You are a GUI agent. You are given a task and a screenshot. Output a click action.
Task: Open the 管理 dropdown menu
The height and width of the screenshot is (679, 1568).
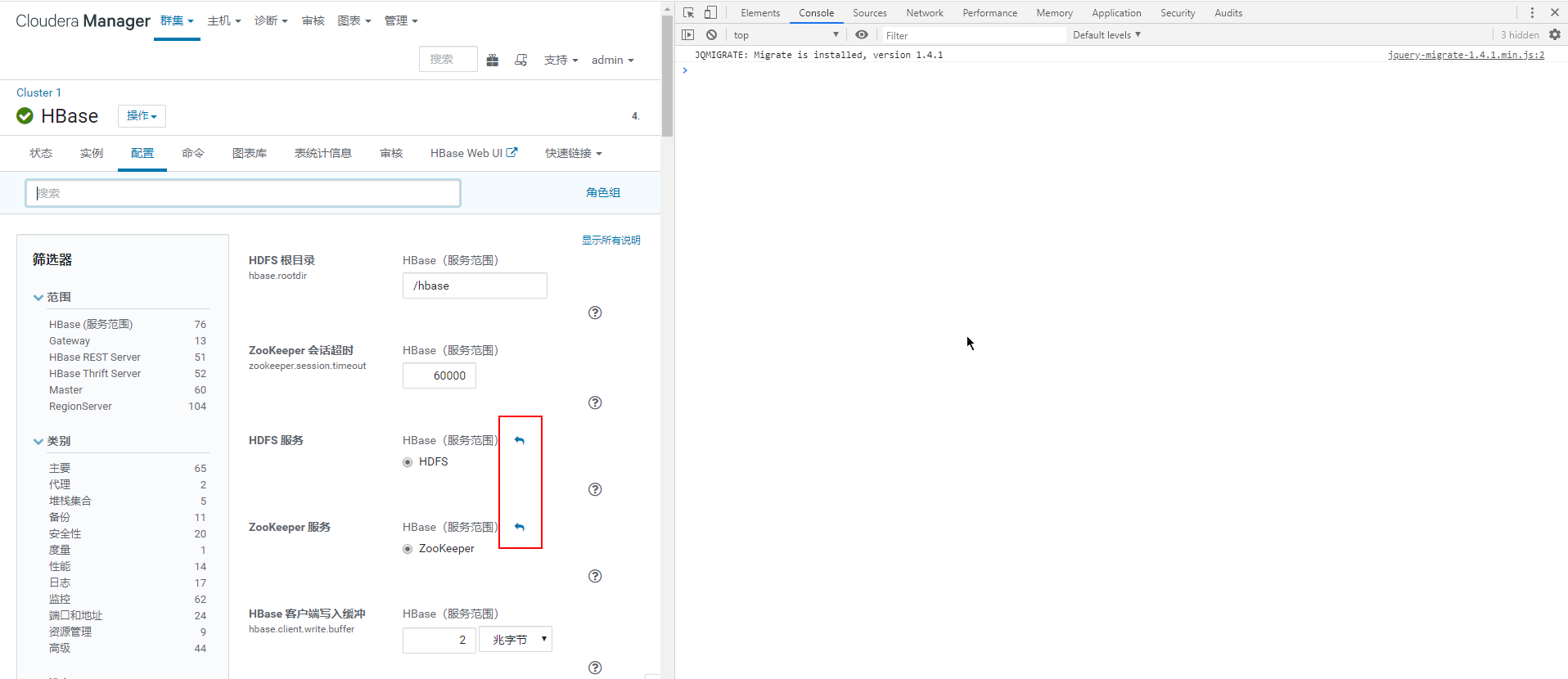point(401,20)
